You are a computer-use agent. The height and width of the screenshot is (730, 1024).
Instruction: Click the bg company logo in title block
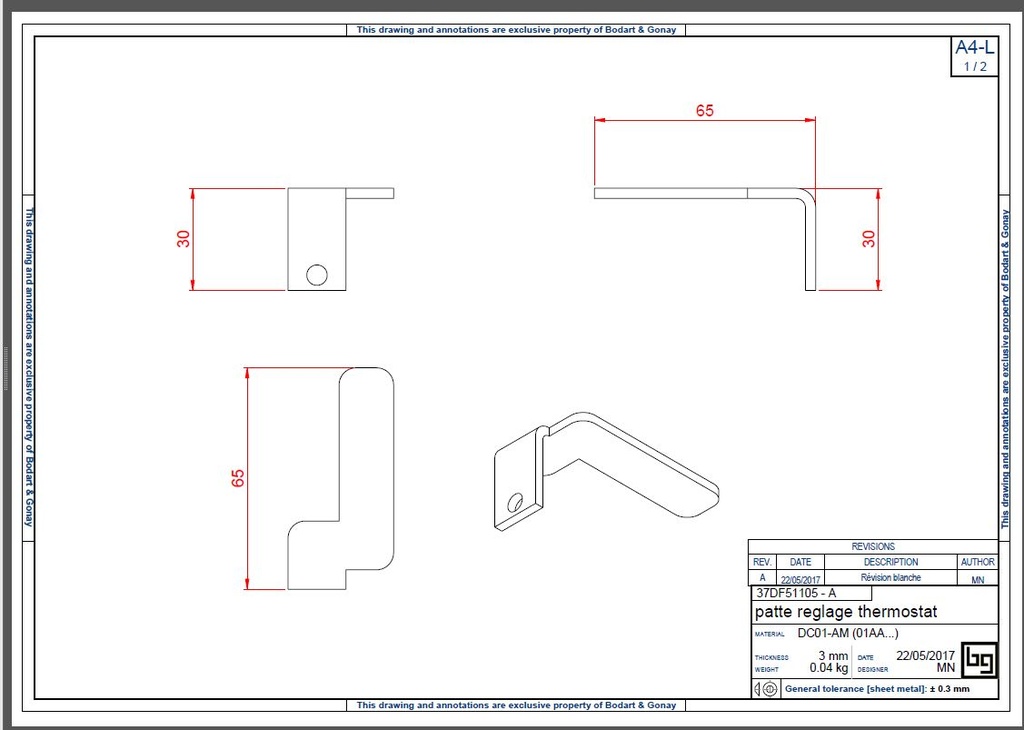[x=977, y=659]
